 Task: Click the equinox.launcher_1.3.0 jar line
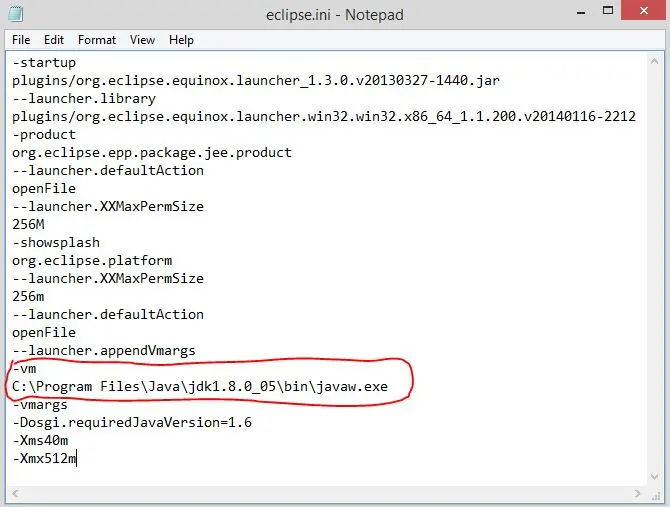point(256,81)
